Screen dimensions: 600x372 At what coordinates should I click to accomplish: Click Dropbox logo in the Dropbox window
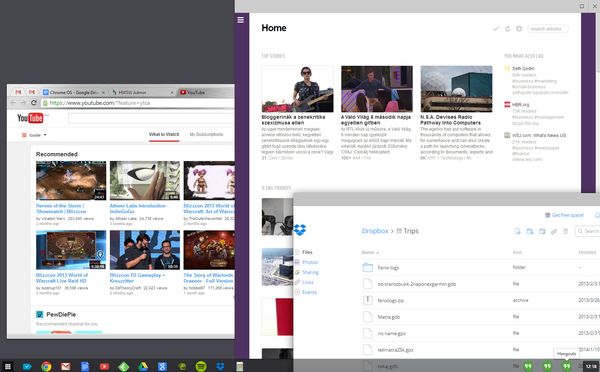pos(300,230)
